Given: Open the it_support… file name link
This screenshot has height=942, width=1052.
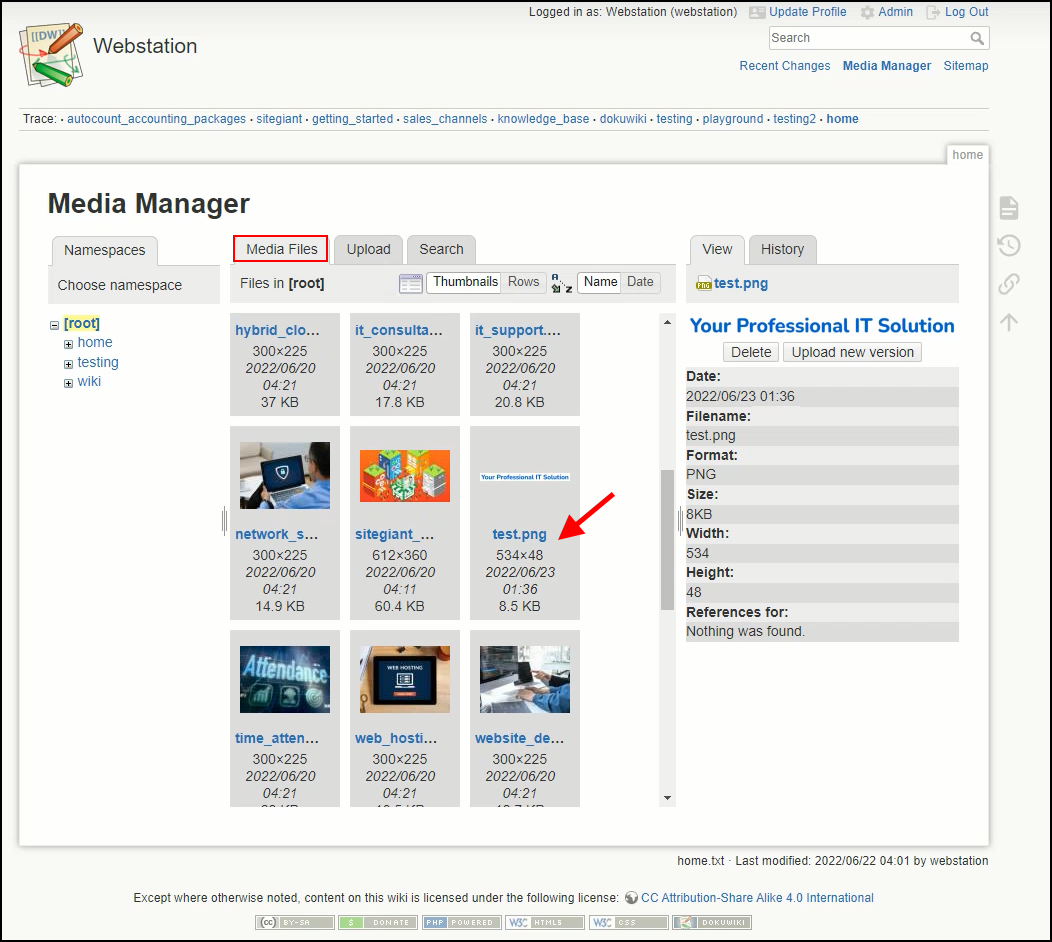Looking at the screenshot, I should click(517, 330).
